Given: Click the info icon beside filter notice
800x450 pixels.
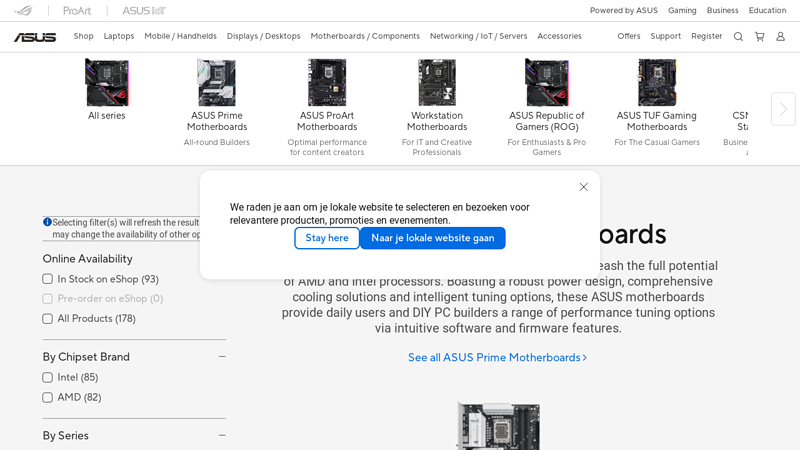Looking at the screenshot, I should point(47,222).
